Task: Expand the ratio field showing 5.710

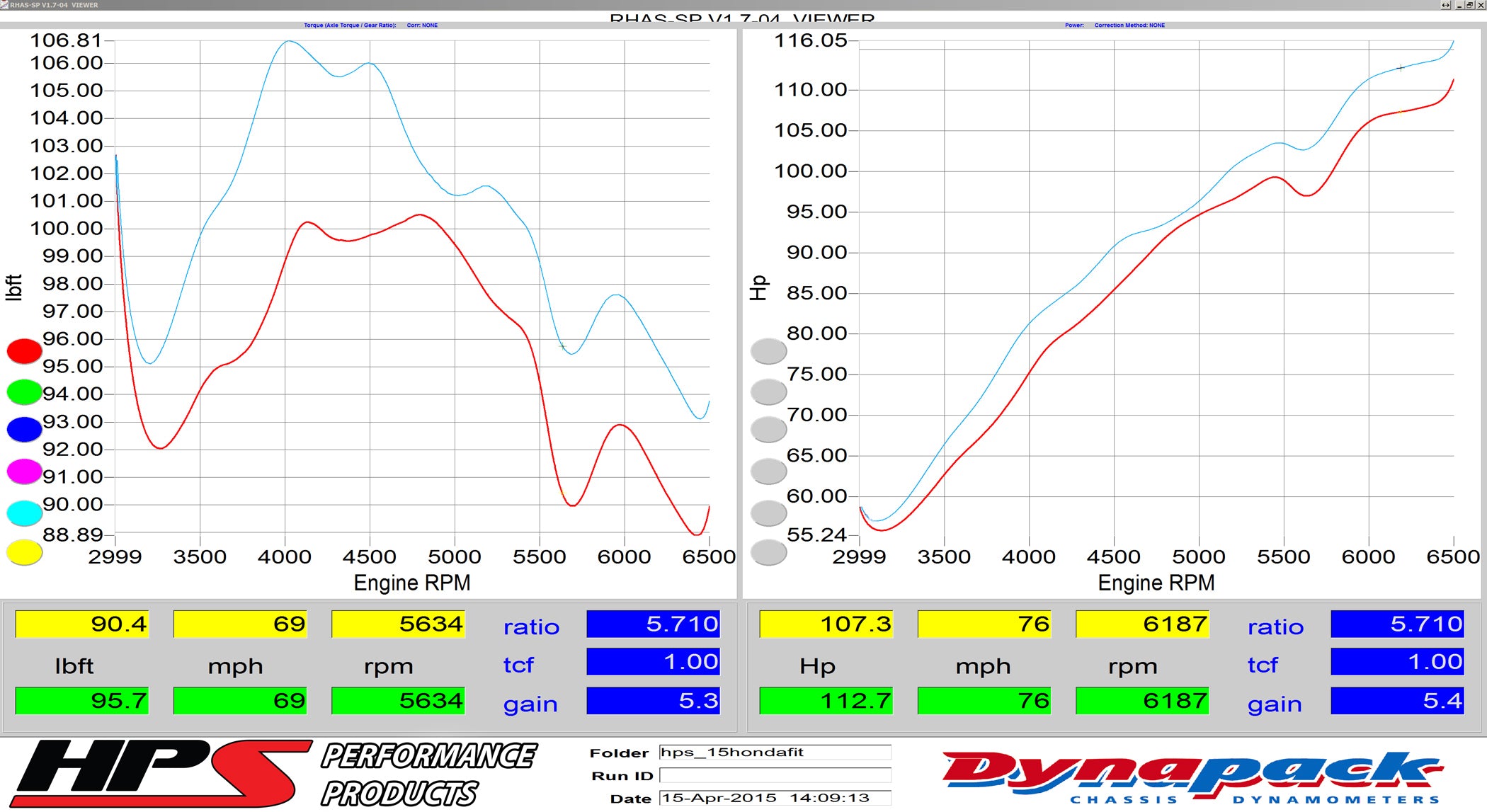Action: [x=653, y=625]
